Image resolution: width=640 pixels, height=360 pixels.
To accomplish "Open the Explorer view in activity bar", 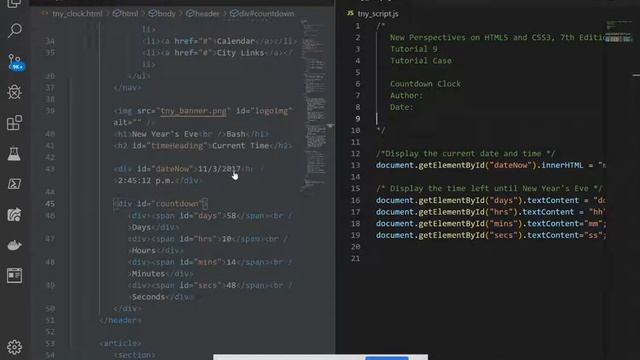I will pyautogui.click(x=14, y=4).
